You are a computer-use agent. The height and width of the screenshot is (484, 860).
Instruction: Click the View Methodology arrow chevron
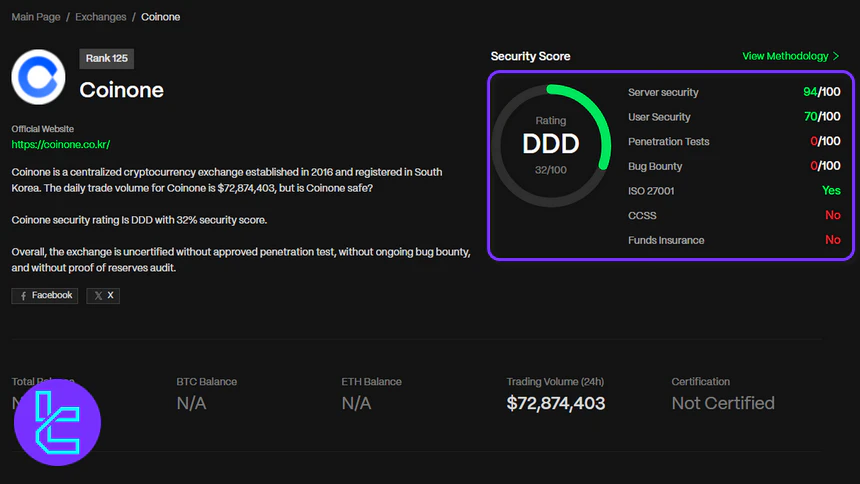[x=836, y=56]
